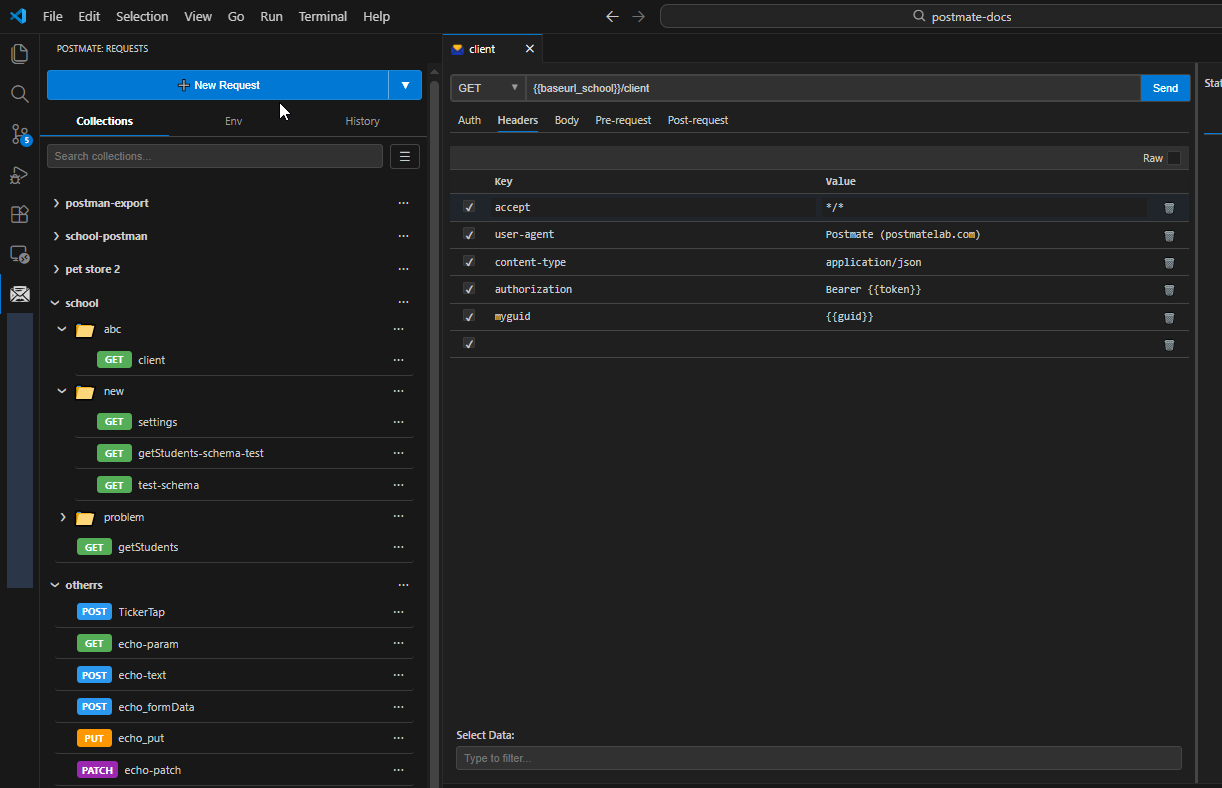This screenshot has height=788, width=1222.
Task: Open the New Request dropdown arrow
Action: (x=405, y=85)
